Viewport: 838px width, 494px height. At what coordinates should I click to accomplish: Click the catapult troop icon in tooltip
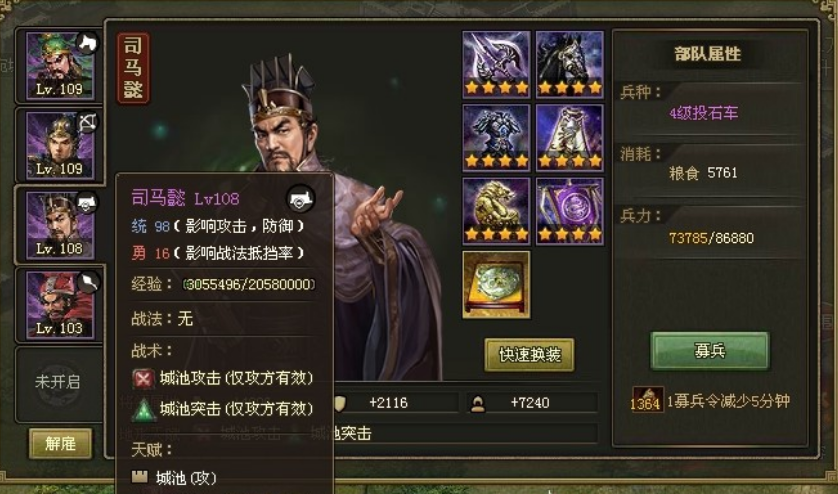point(300,199)
